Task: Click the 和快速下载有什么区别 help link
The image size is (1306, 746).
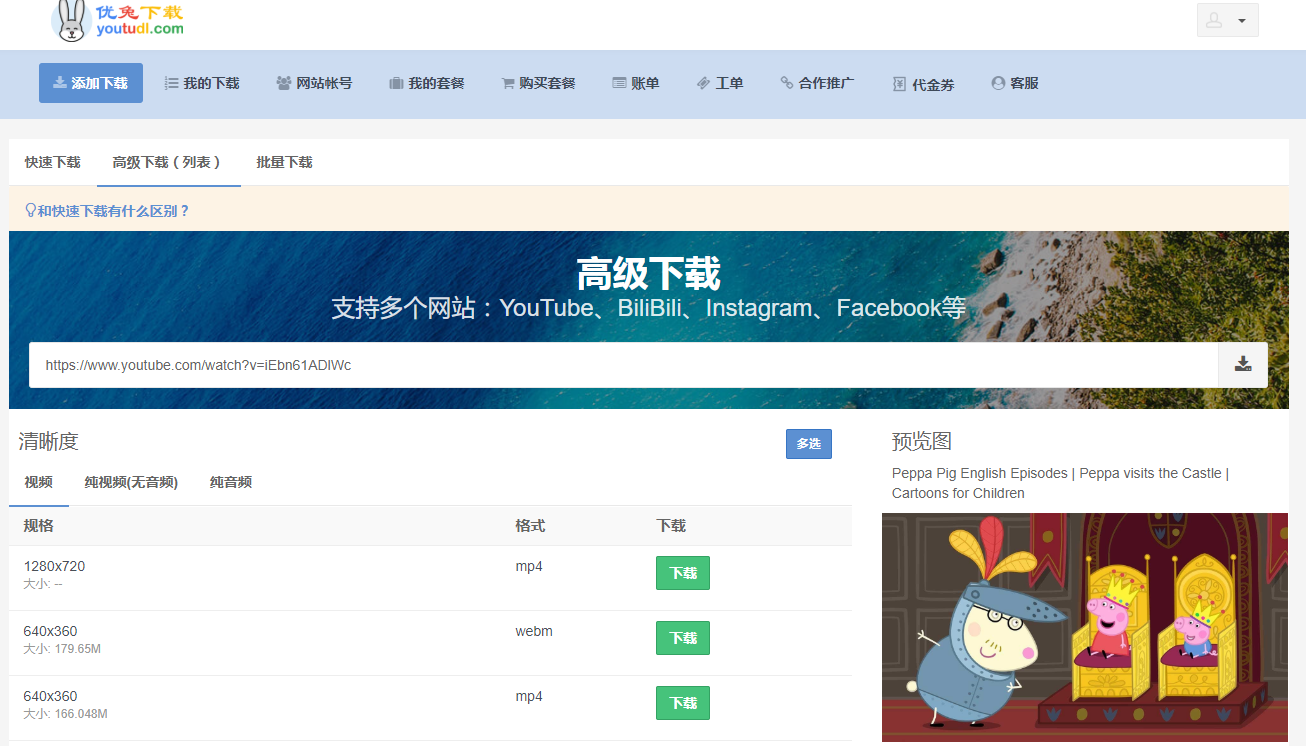Action: (107, 211)
